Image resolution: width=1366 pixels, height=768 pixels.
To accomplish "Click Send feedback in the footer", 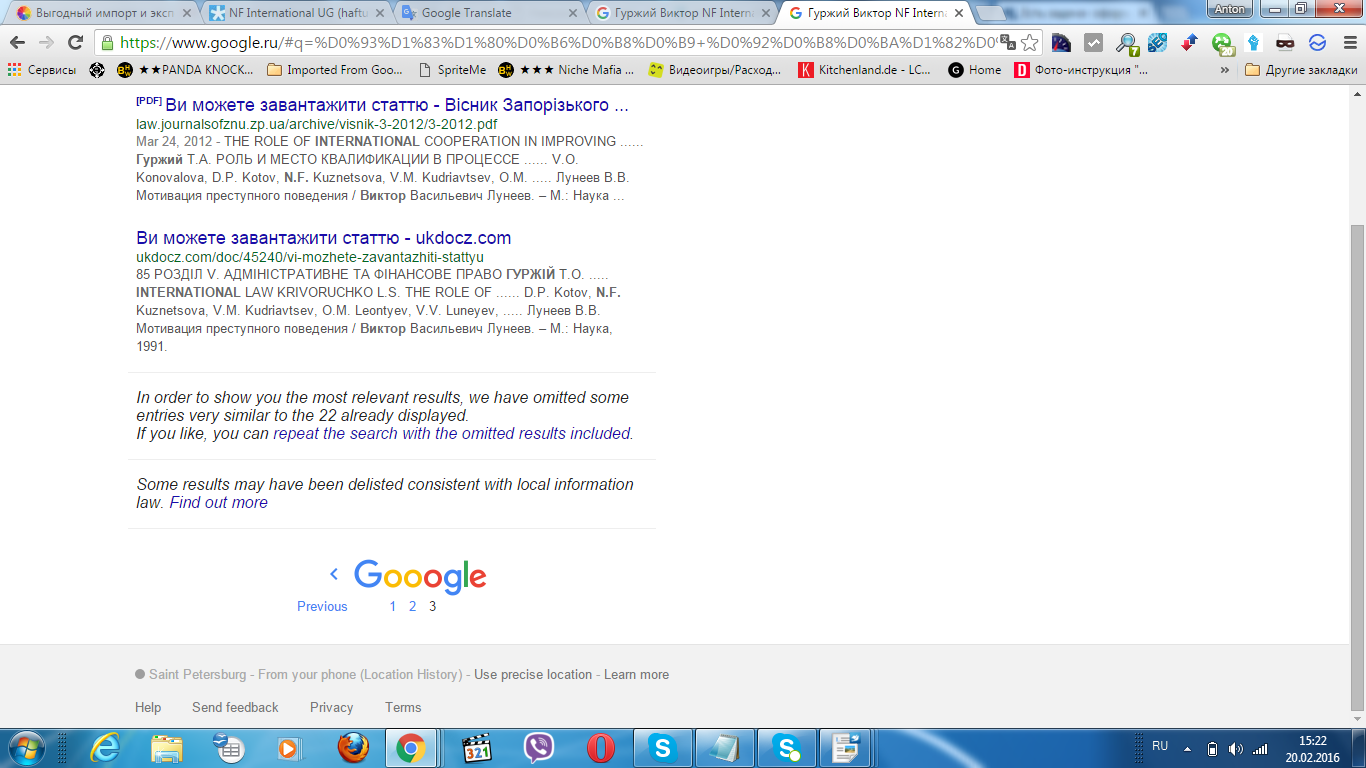I will pos(235,707).
